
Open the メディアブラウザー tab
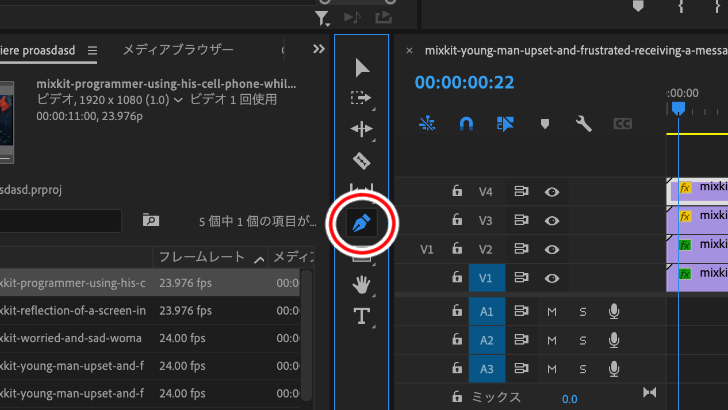[x=178, y=50]
